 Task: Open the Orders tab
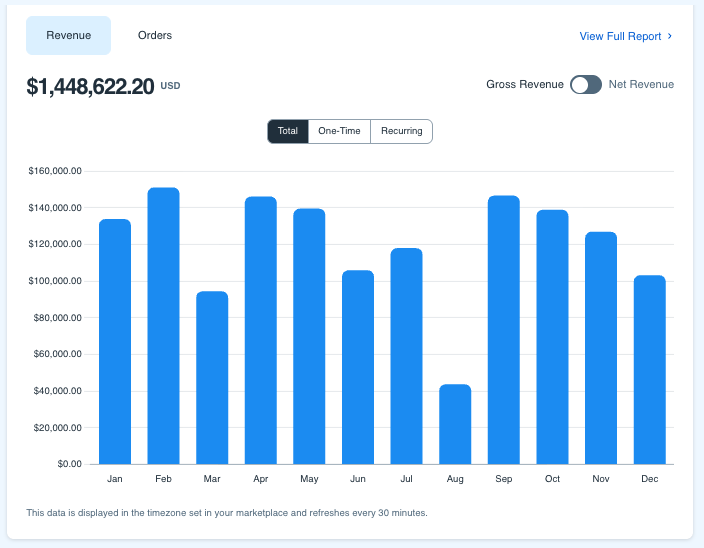(155, 35)
